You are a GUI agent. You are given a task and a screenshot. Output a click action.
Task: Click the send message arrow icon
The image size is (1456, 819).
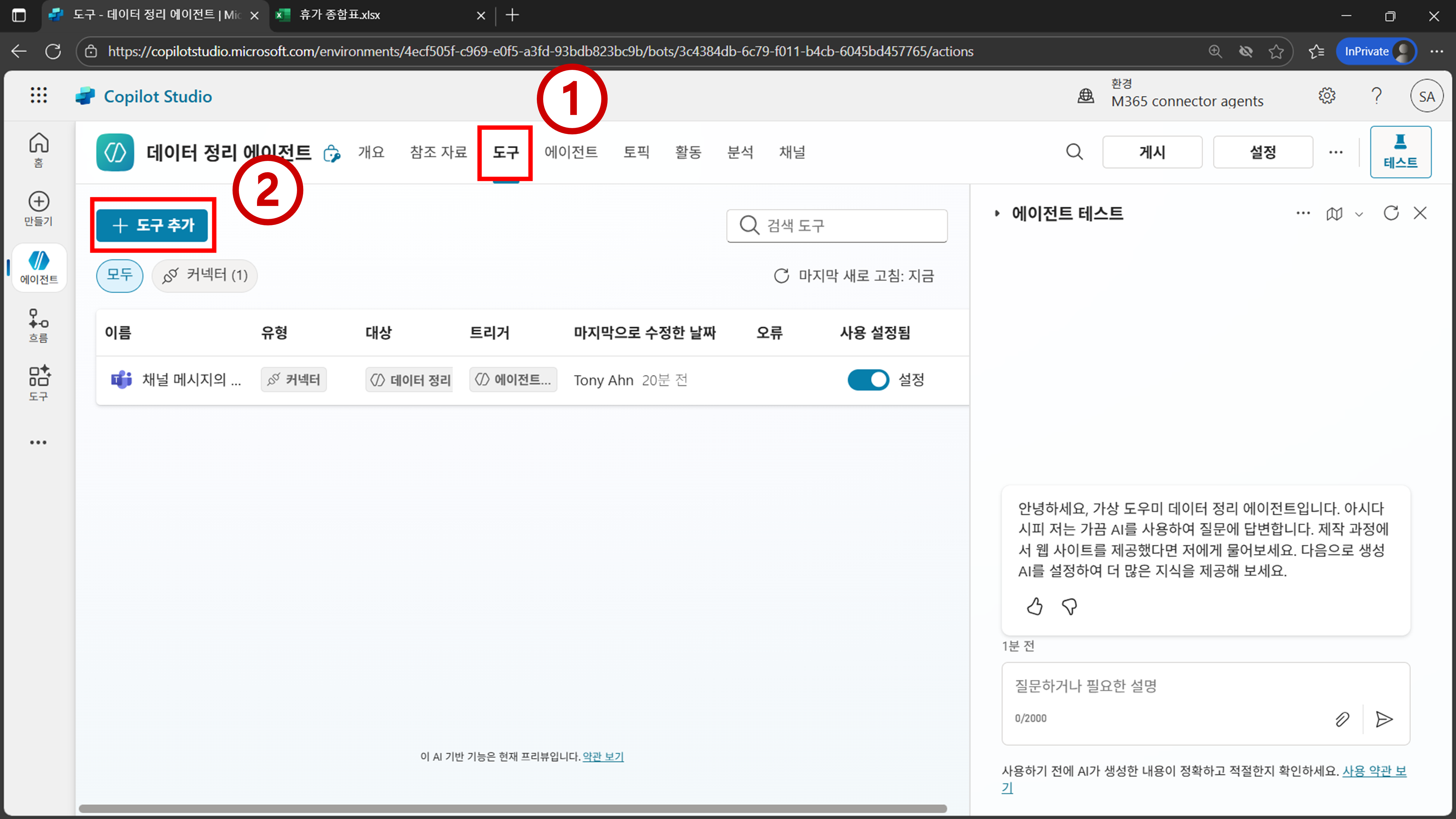pyautogui.click(x=1384, y=719)
